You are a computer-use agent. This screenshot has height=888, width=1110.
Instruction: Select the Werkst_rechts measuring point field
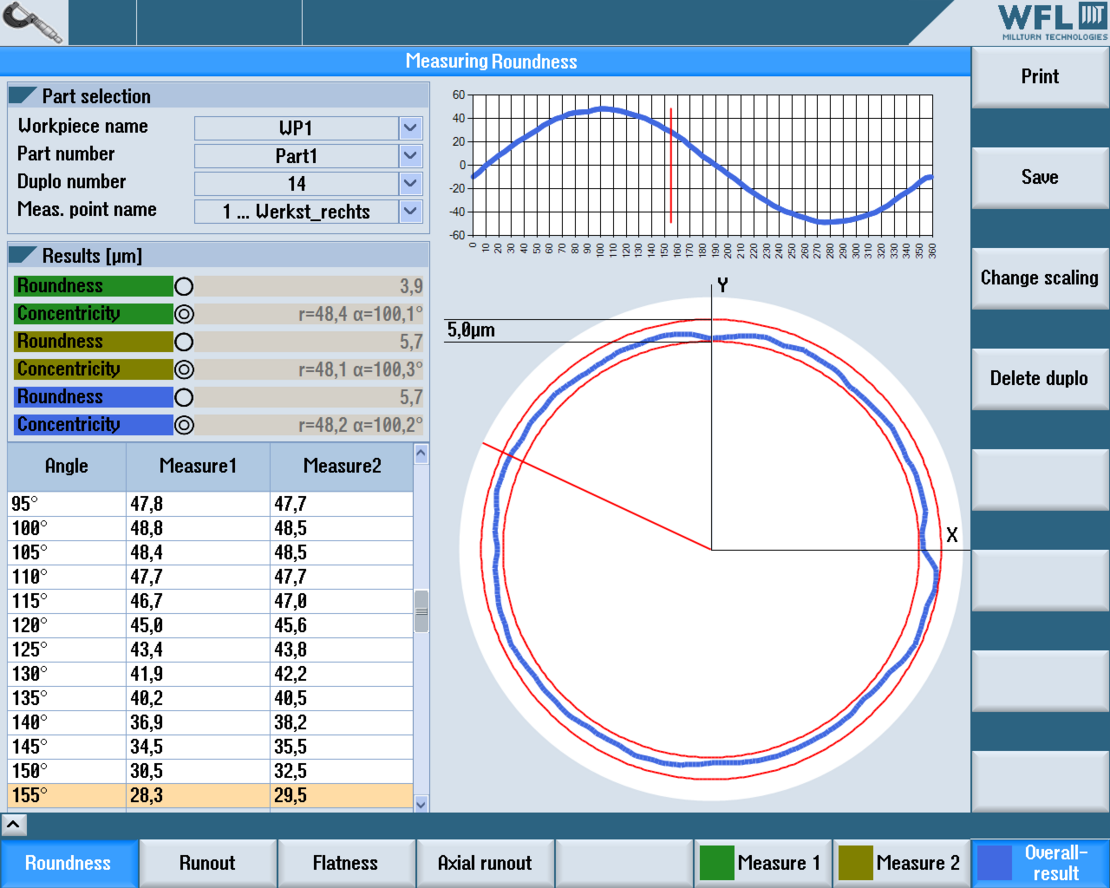pos(297,211)
